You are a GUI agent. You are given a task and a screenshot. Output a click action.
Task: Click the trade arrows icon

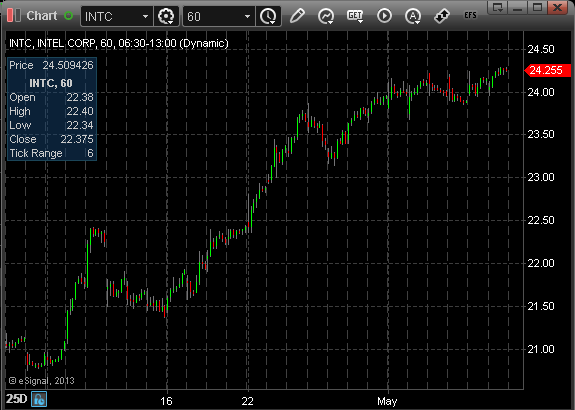[x=442, y=16]
